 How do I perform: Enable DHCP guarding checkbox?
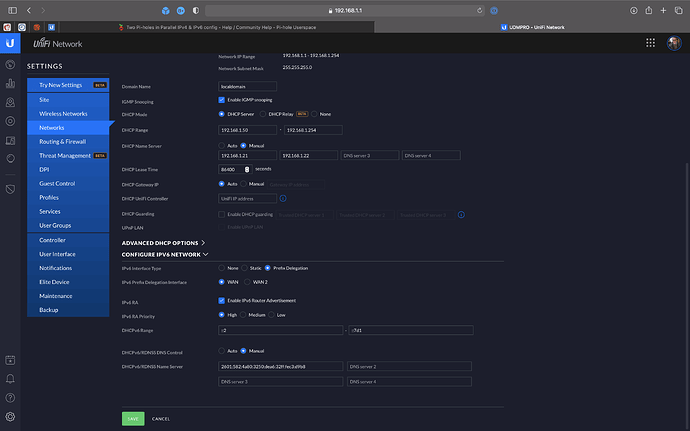coord(221,214)
